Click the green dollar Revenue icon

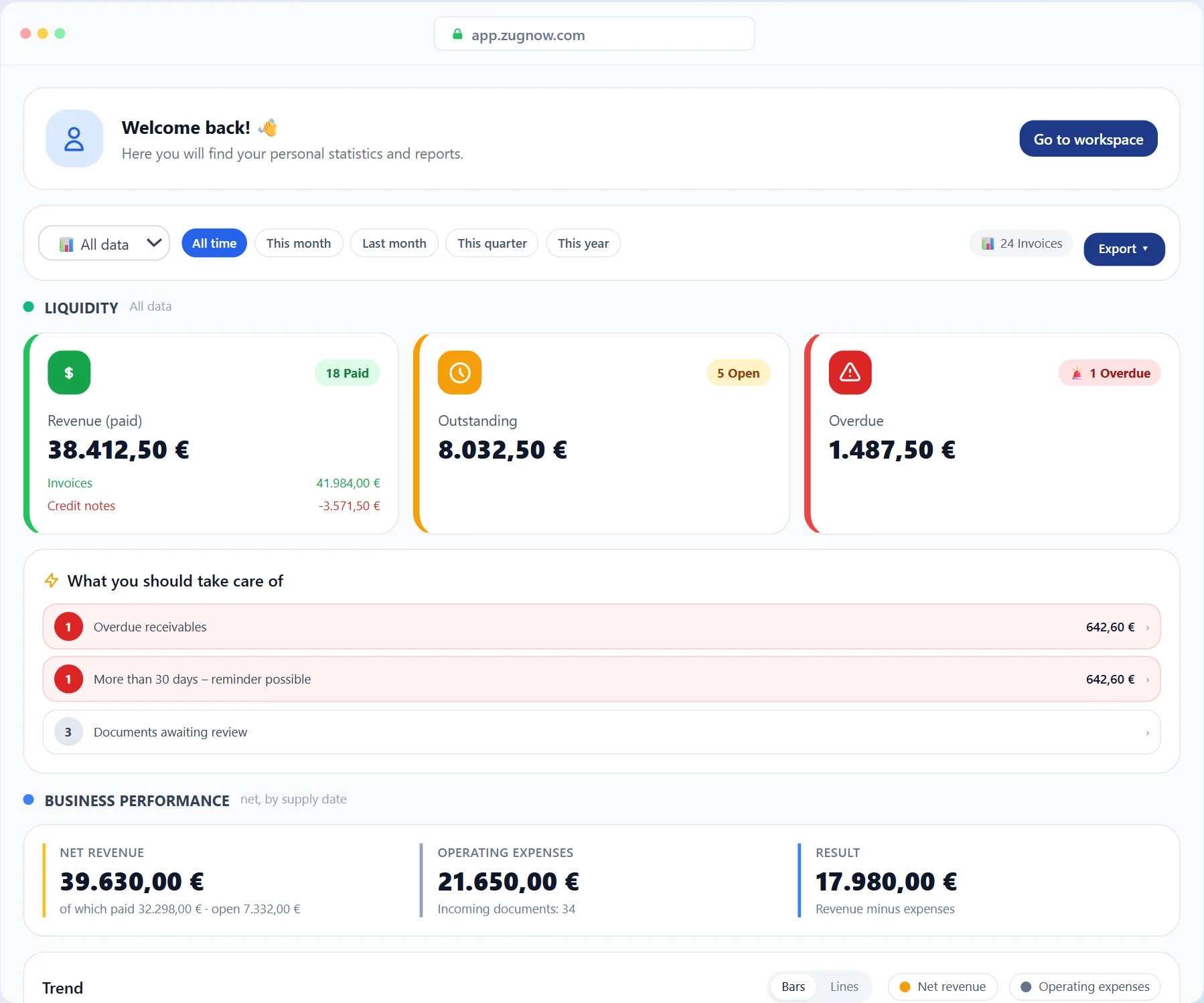69,372
